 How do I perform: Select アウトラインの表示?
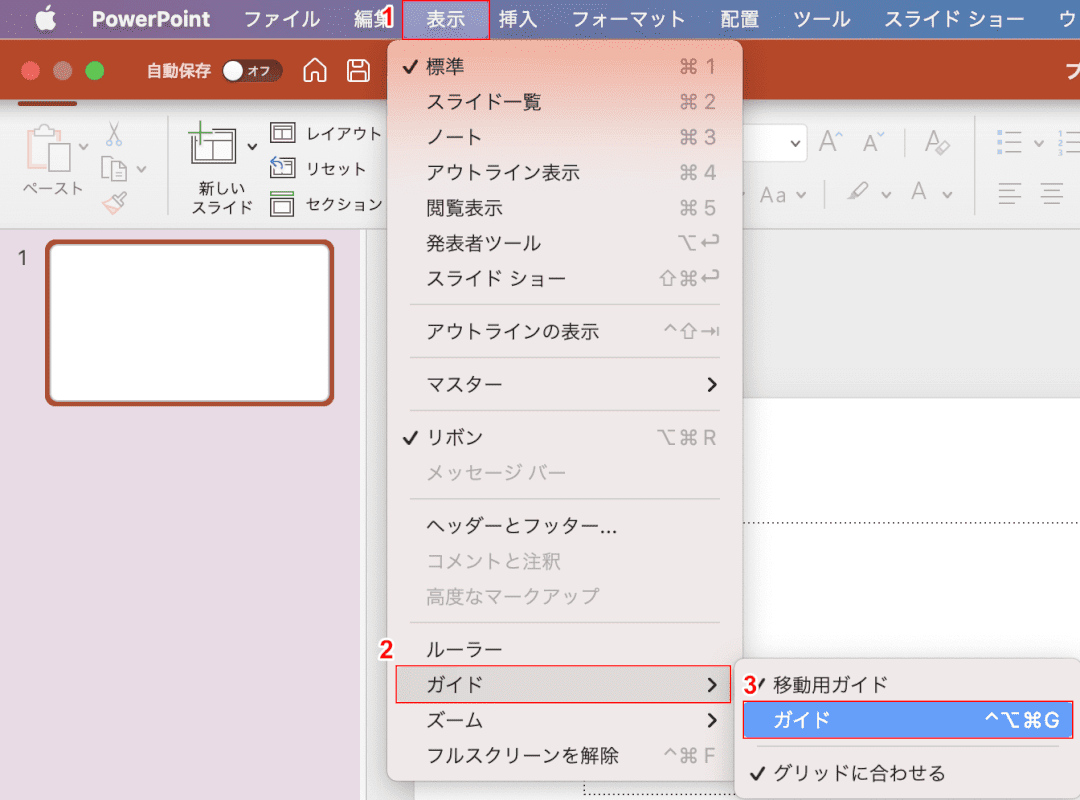click(564, 331)
